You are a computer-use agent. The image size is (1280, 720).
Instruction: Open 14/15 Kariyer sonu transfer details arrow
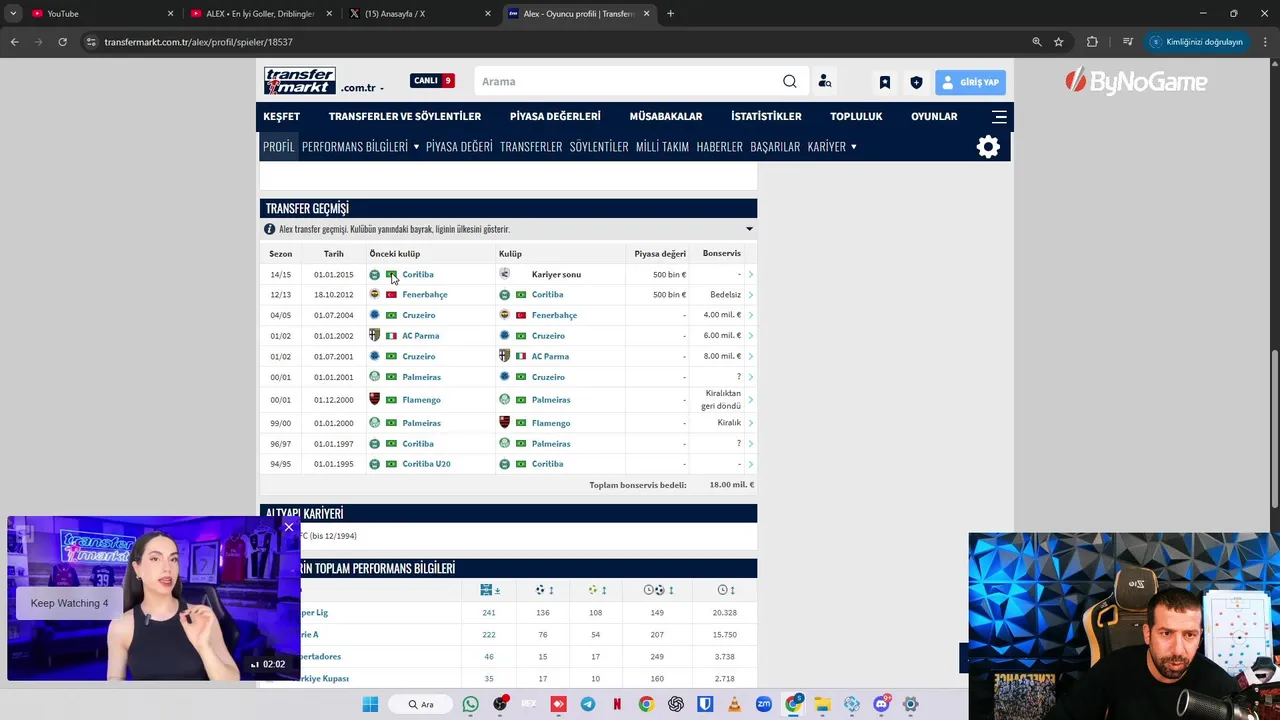coord(750,274)
